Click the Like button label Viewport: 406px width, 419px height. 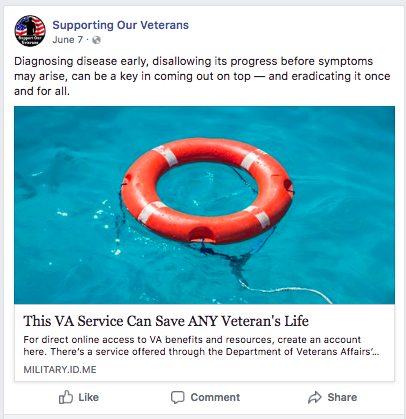point(88,397)
